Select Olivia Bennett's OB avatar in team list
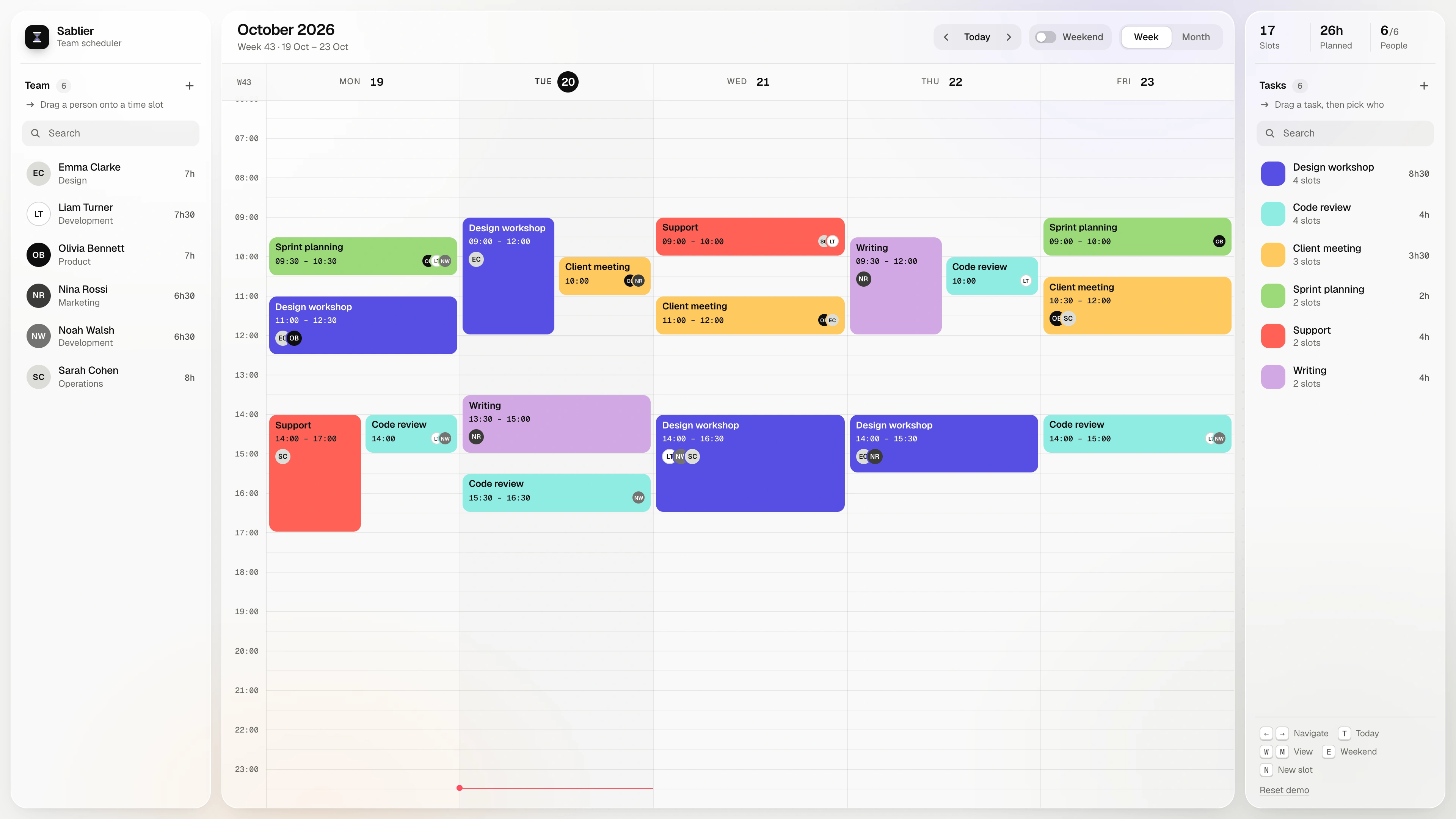The width and height of the screenshot is (1456, 819). point(38,255)
